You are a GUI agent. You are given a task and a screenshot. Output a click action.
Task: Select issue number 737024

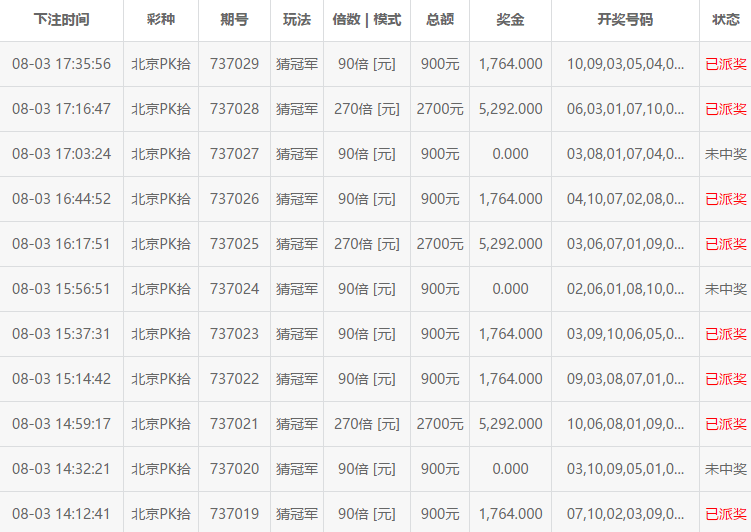[x=234, y=289]
